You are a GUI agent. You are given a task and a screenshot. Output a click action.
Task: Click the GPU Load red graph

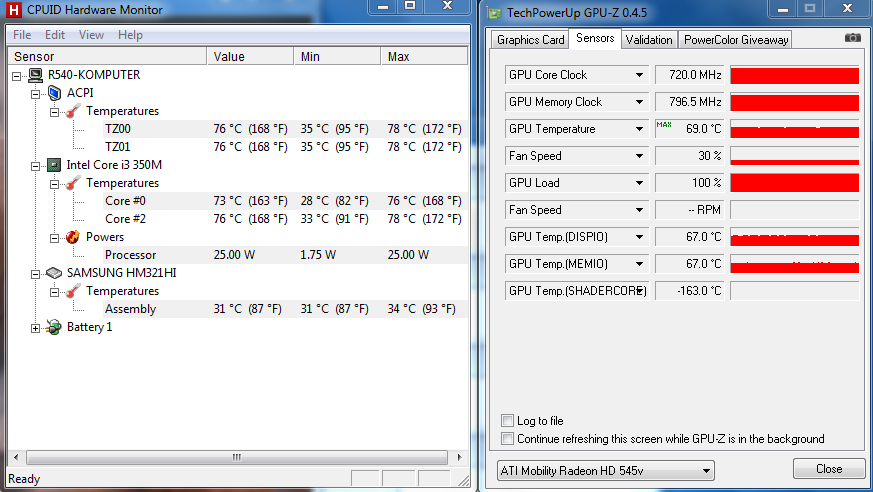[x=794, y=183]
